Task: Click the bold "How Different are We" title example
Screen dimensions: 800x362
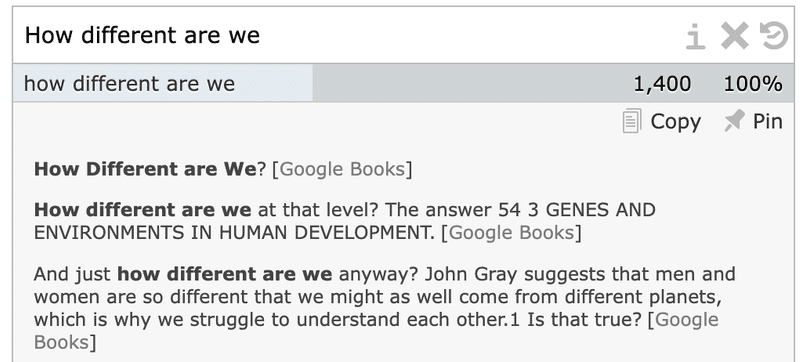Action: (x=144, y=169)
